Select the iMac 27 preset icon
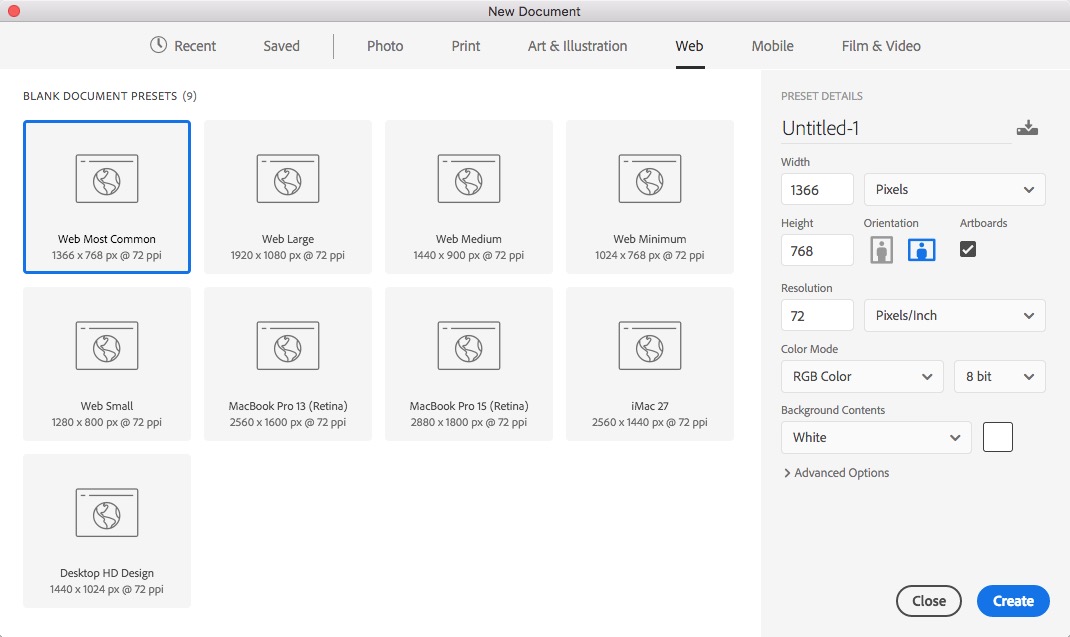 click(650, 346)
